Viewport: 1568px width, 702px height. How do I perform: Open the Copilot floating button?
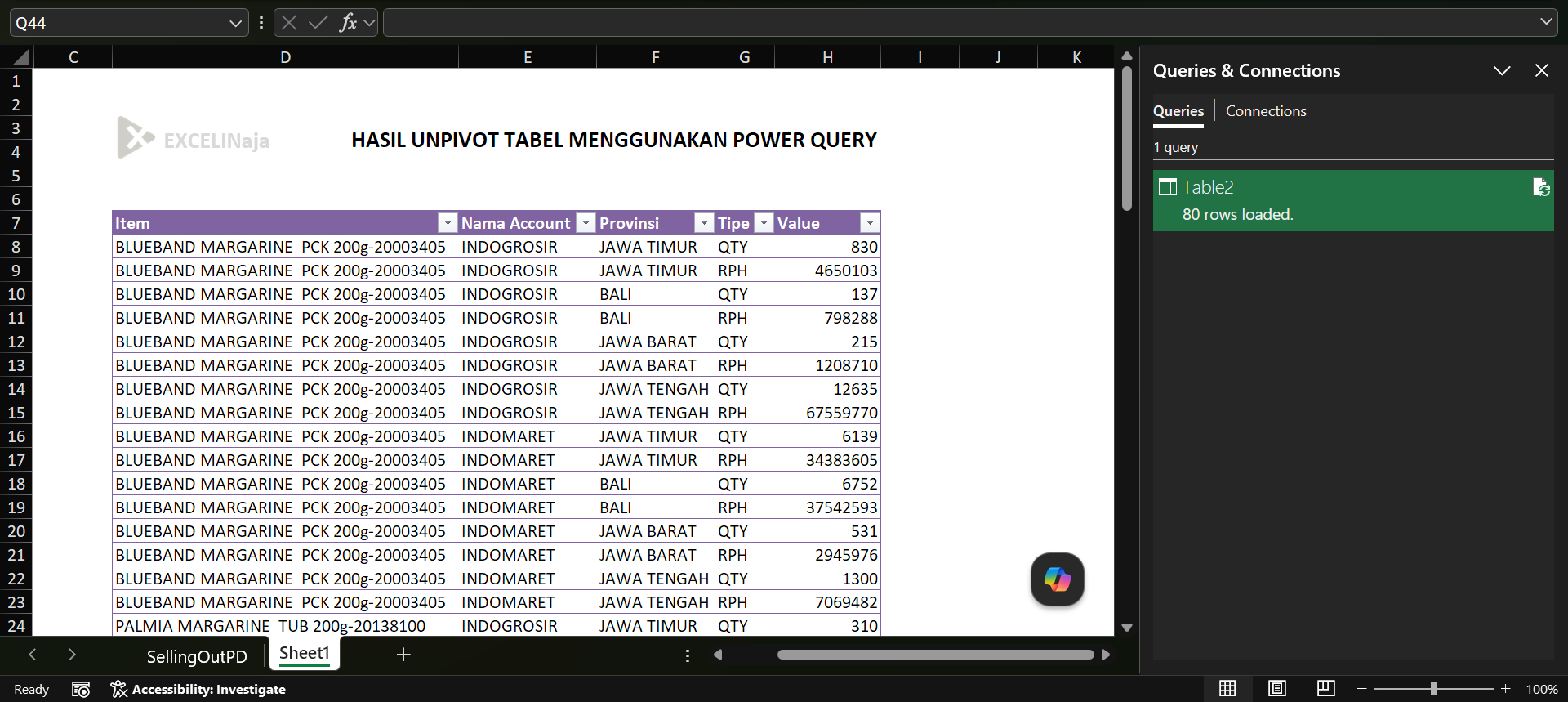(x=1058, y=579)
